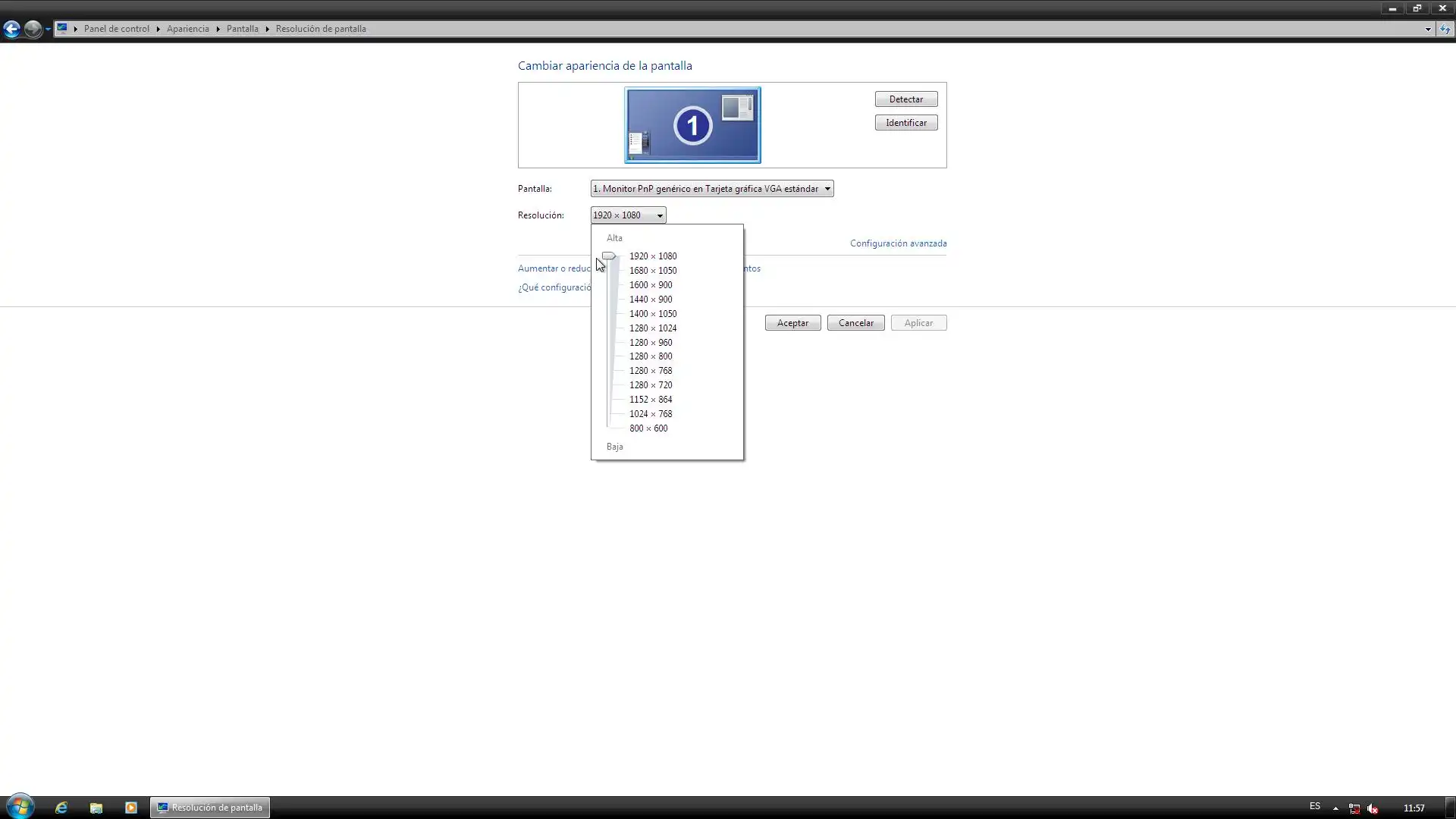Go to the Apariencia breadcrumb
The height and width of the screenshot is (819, 1456).
(187, 29)
